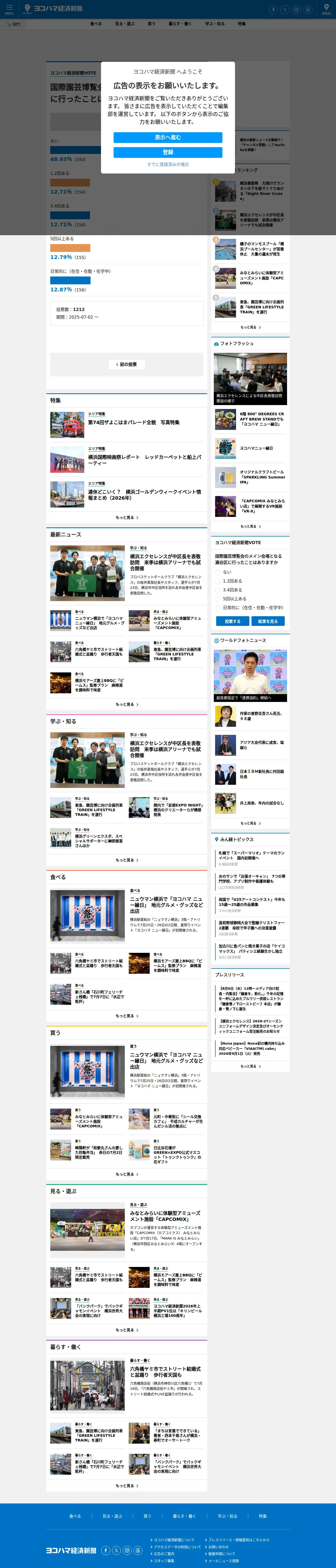Image resolution: width=336 pixels, height=1568 pixels.
Task: Open the 「食べる」 item in the top menu
Action: [96, 24]
